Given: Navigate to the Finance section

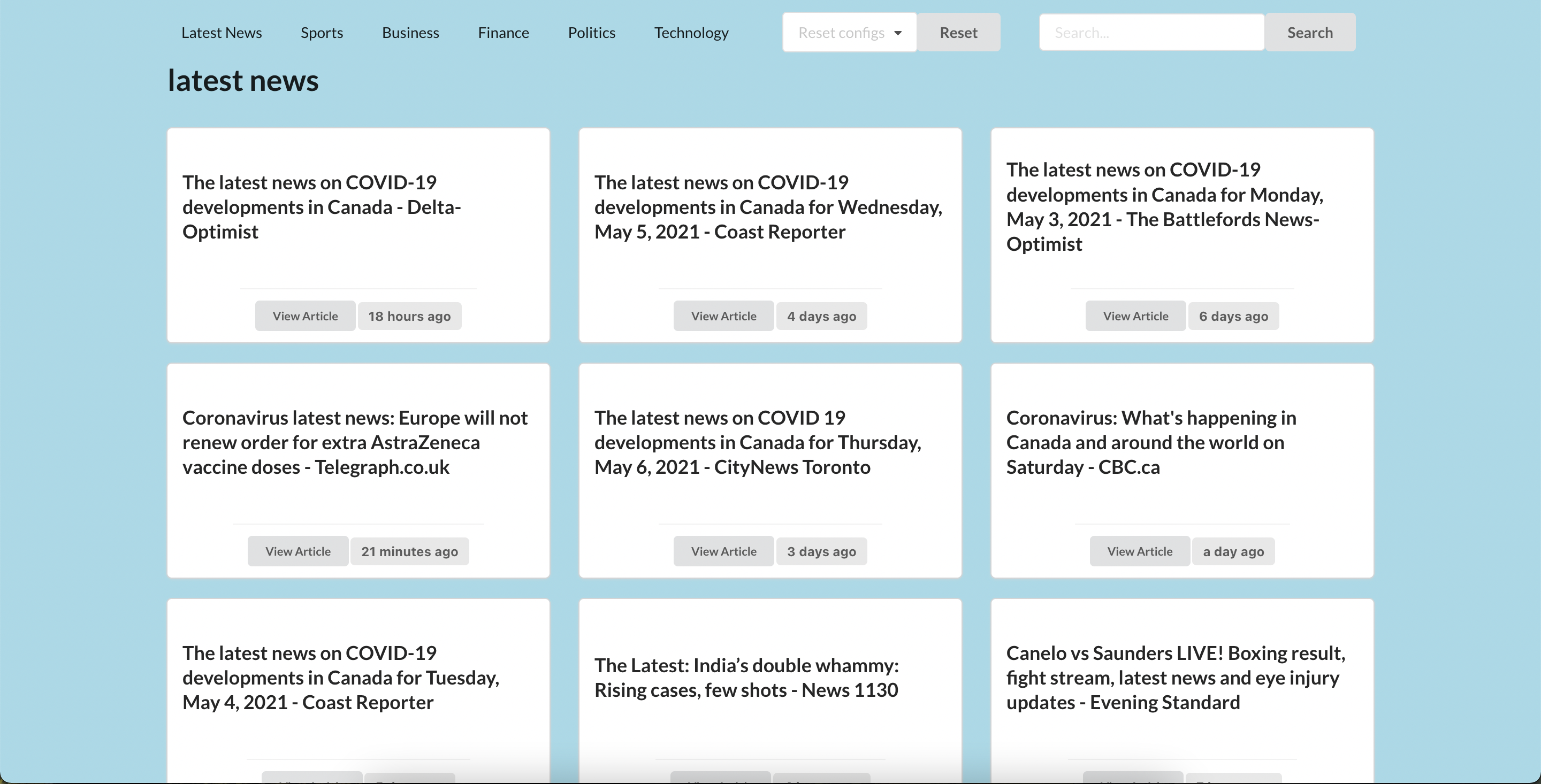Looking at the screenshot, I should pos(503,32).
